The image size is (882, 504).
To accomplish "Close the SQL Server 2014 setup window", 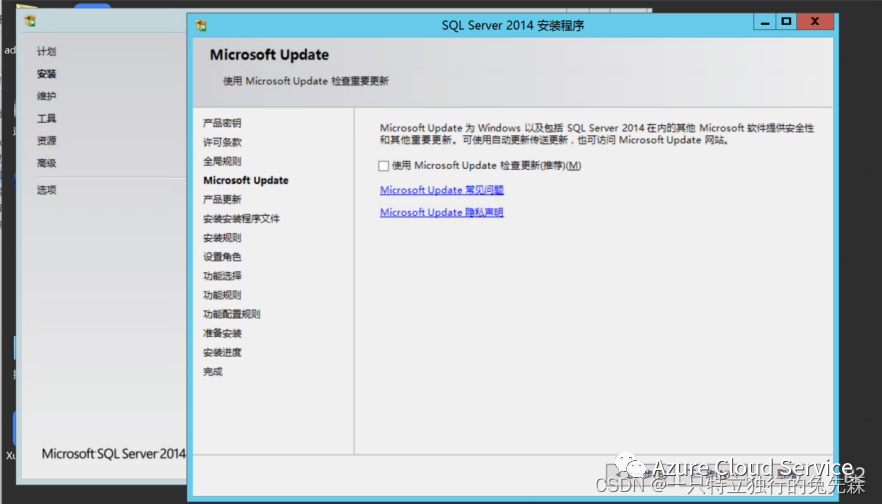I will 814,22.
